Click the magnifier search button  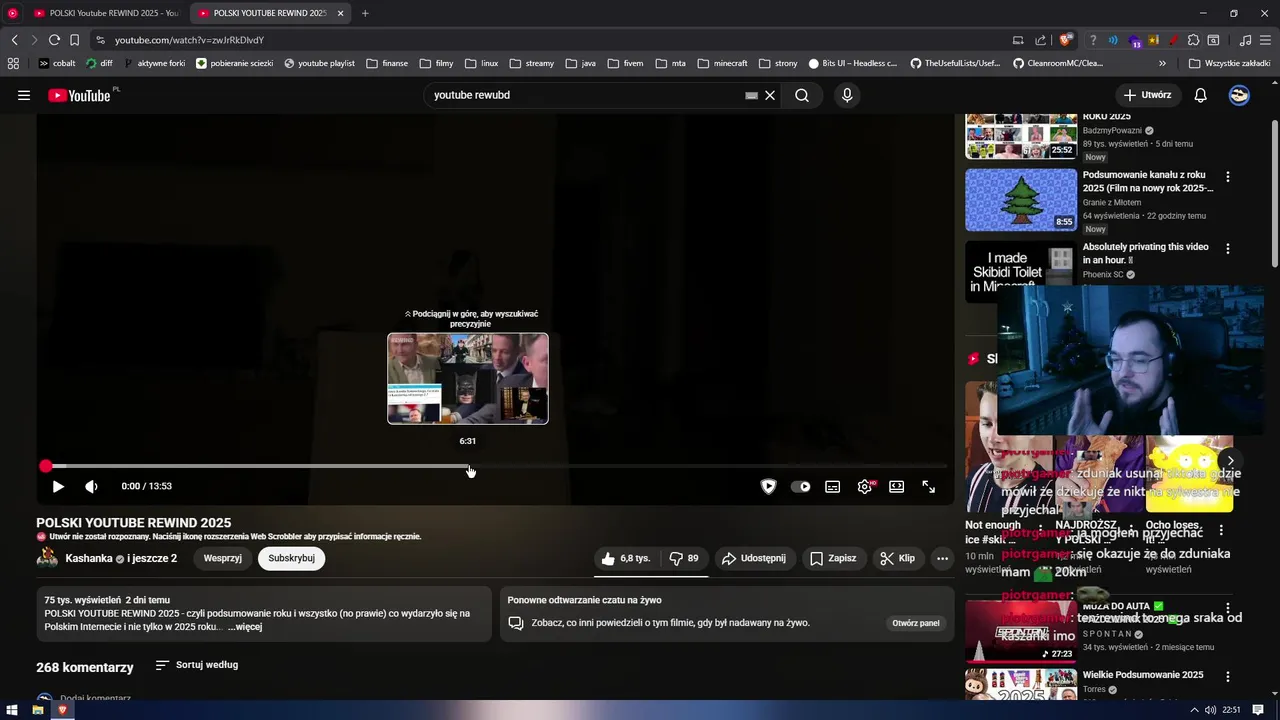(x=802, y=95)
